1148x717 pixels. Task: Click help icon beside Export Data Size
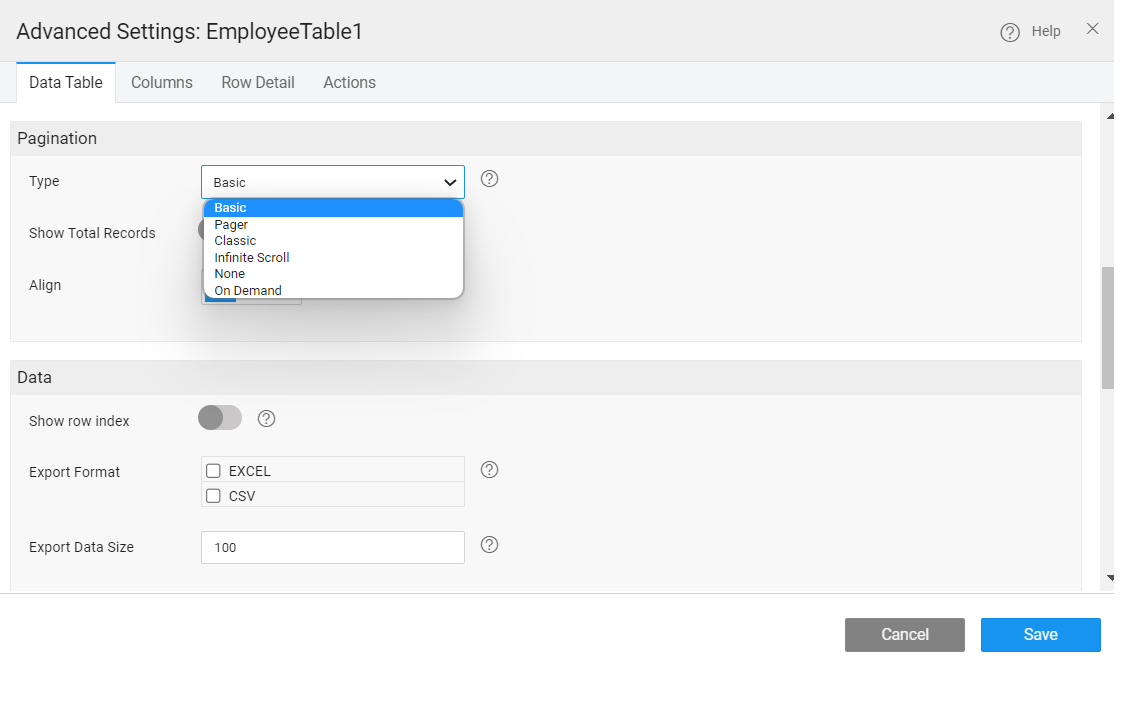pyautogui.click(x=489, y=545)
